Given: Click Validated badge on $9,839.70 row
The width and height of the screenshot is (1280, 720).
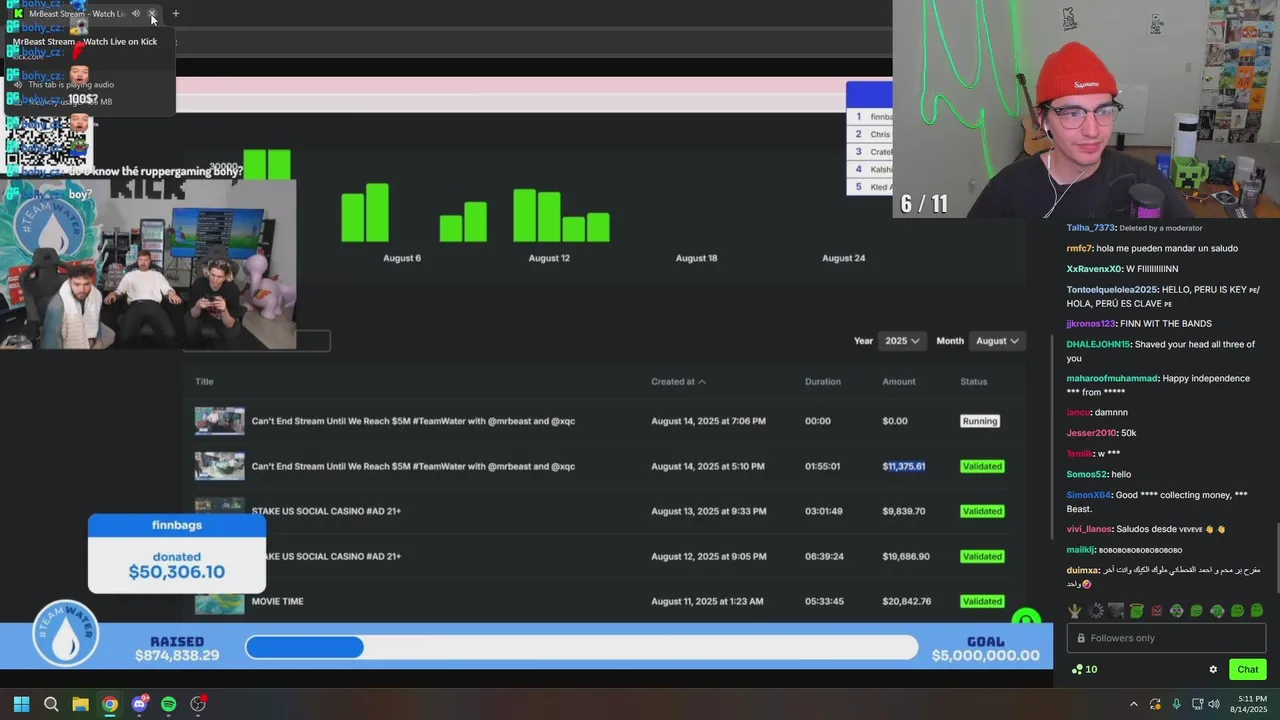Looking at the screenshot, I should point(982,511).
